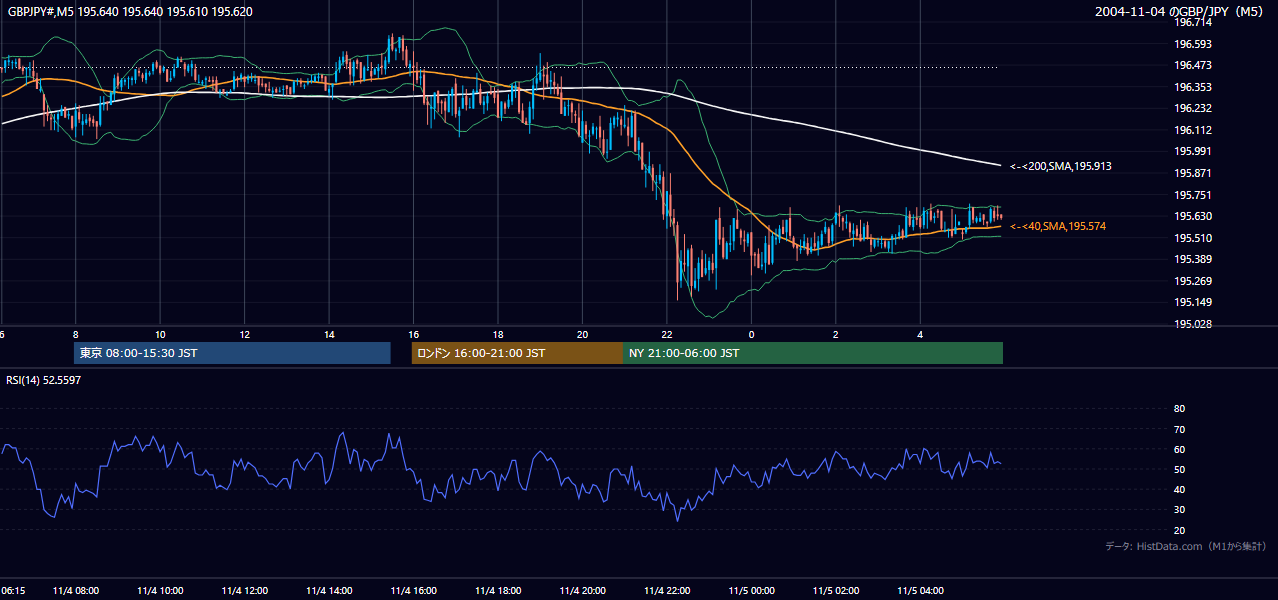Click hour tick 14 under price chart
The image size is (1278, 600).
pos(329,334)
